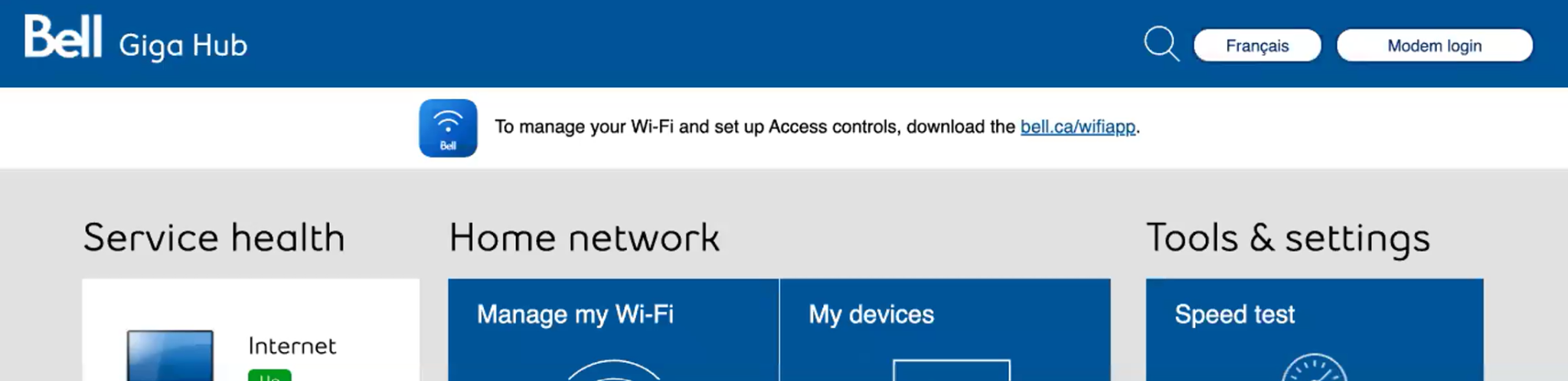
Task: Open the Manage my Wi-Fi tile title
Action: click(575, 314)
